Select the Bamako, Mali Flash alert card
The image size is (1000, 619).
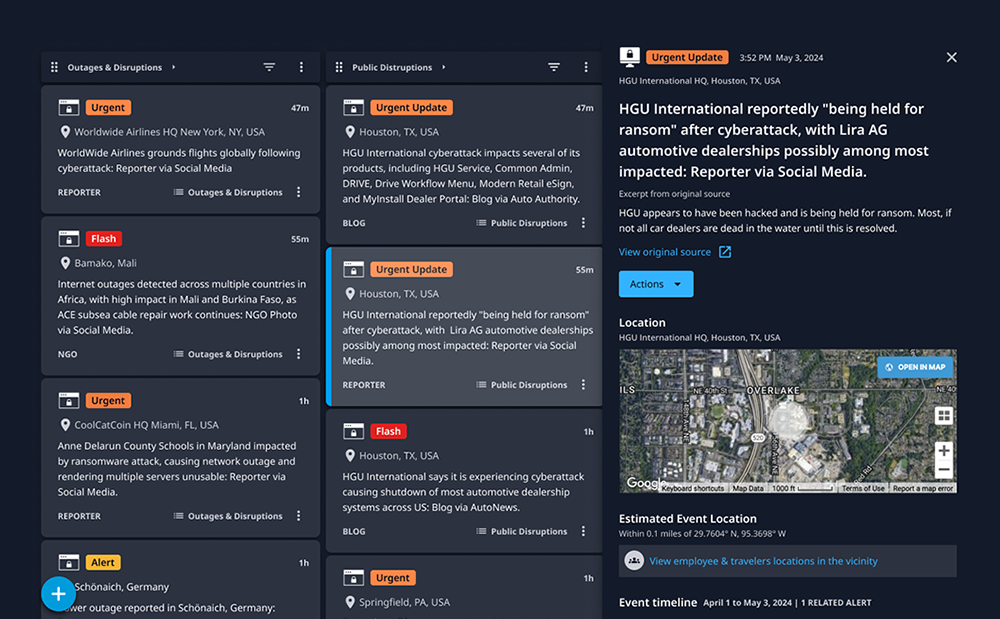coord(180,296)
